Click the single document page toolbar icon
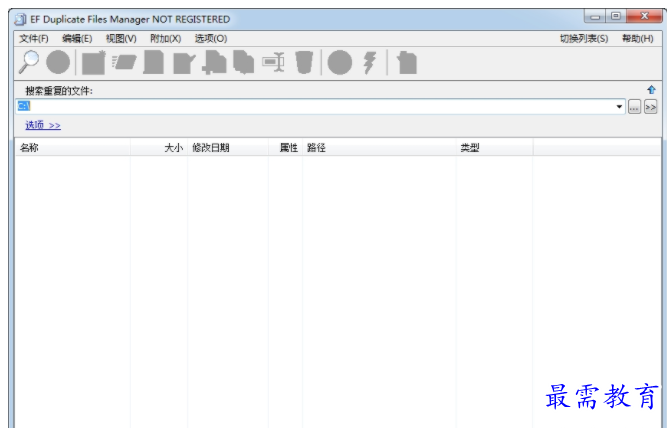Image resolution: width=667 pixels, height=428 pixels. click(154, 63)
